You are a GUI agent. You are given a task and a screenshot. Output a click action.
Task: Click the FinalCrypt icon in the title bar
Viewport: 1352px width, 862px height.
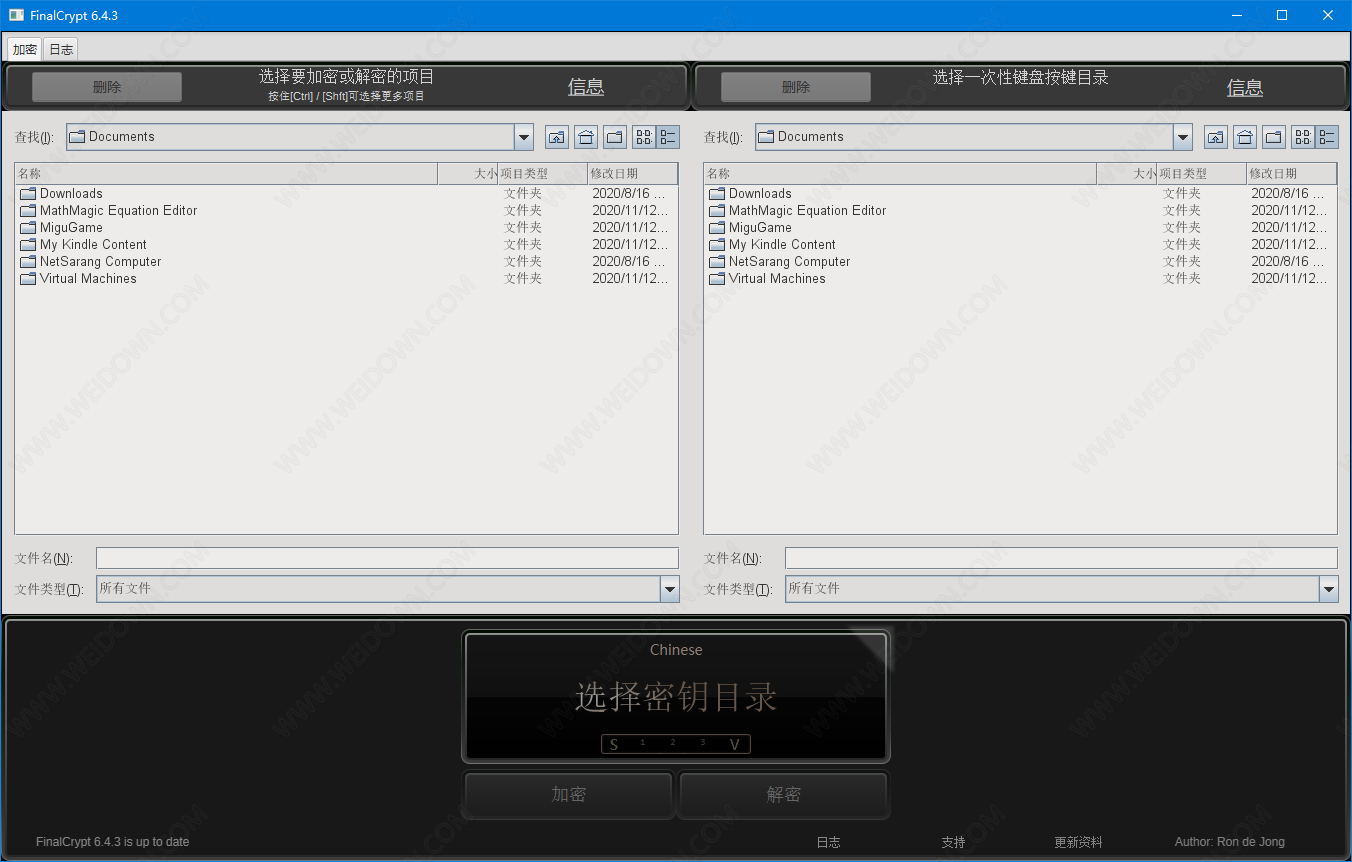click(x=16, y=15)
